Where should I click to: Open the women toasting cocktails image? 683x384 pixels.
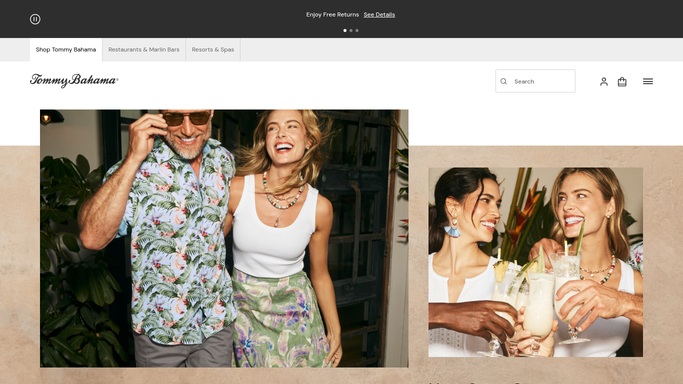[535, 262]
